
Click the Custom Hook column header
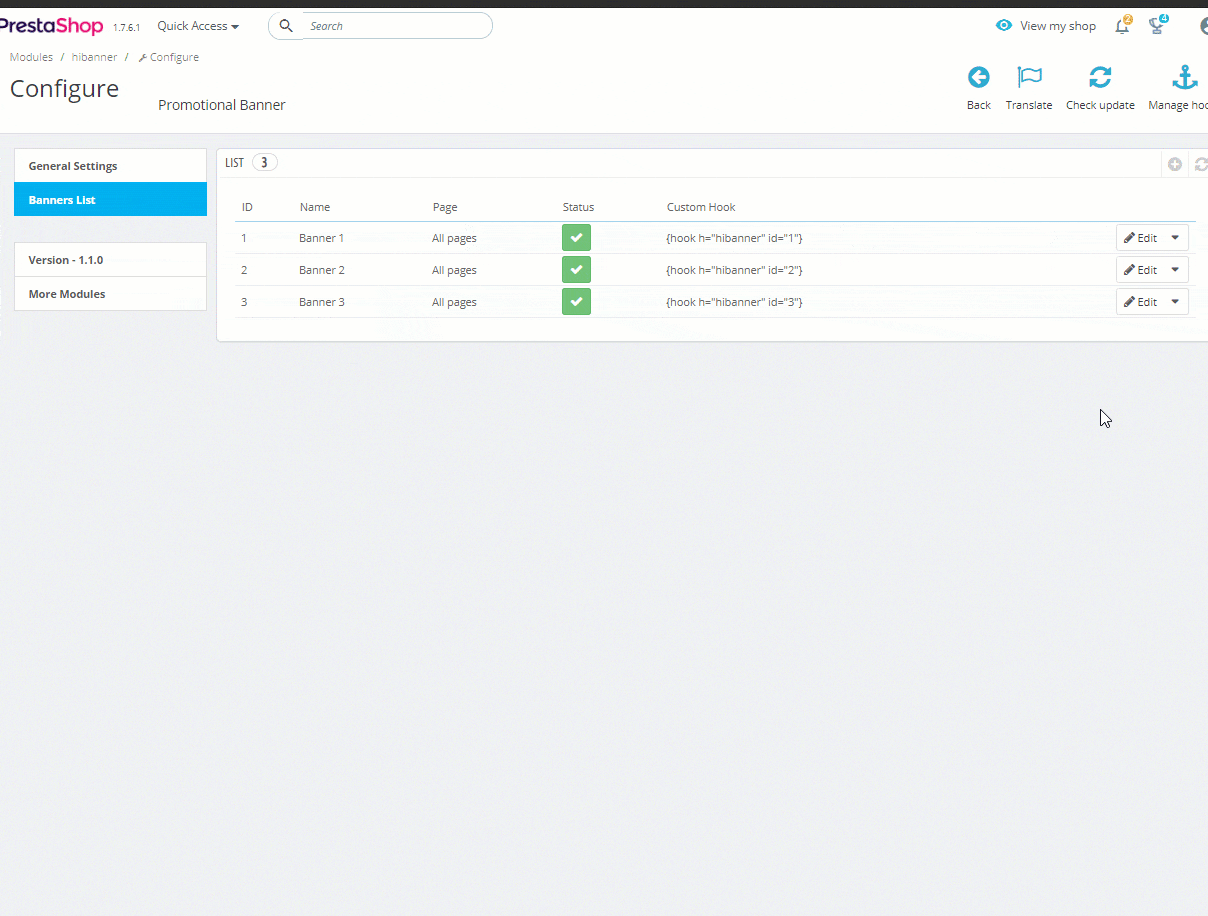point(701,207)
